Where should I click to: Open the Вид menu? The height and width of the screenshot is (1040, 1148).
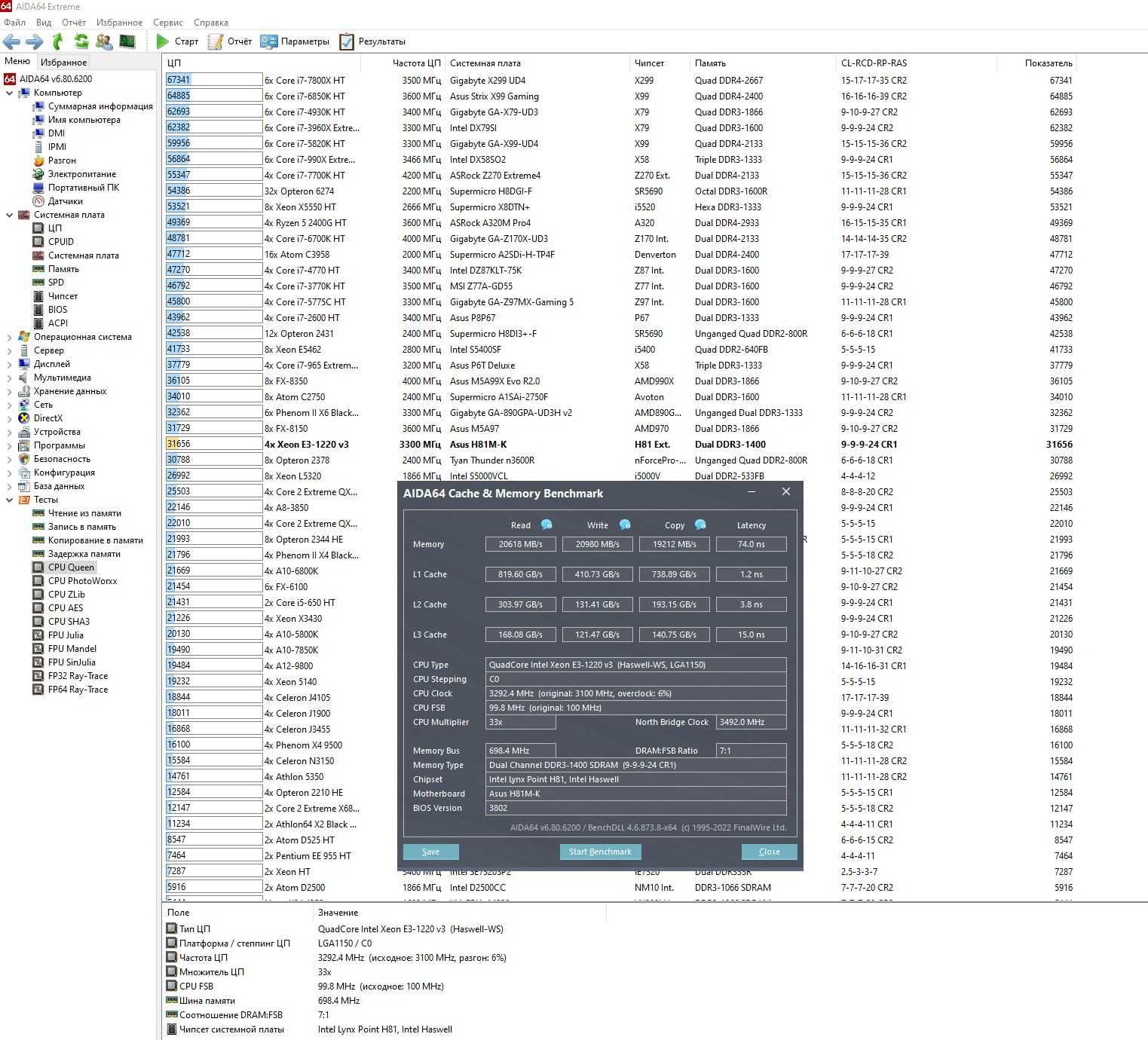click(44, 23)
